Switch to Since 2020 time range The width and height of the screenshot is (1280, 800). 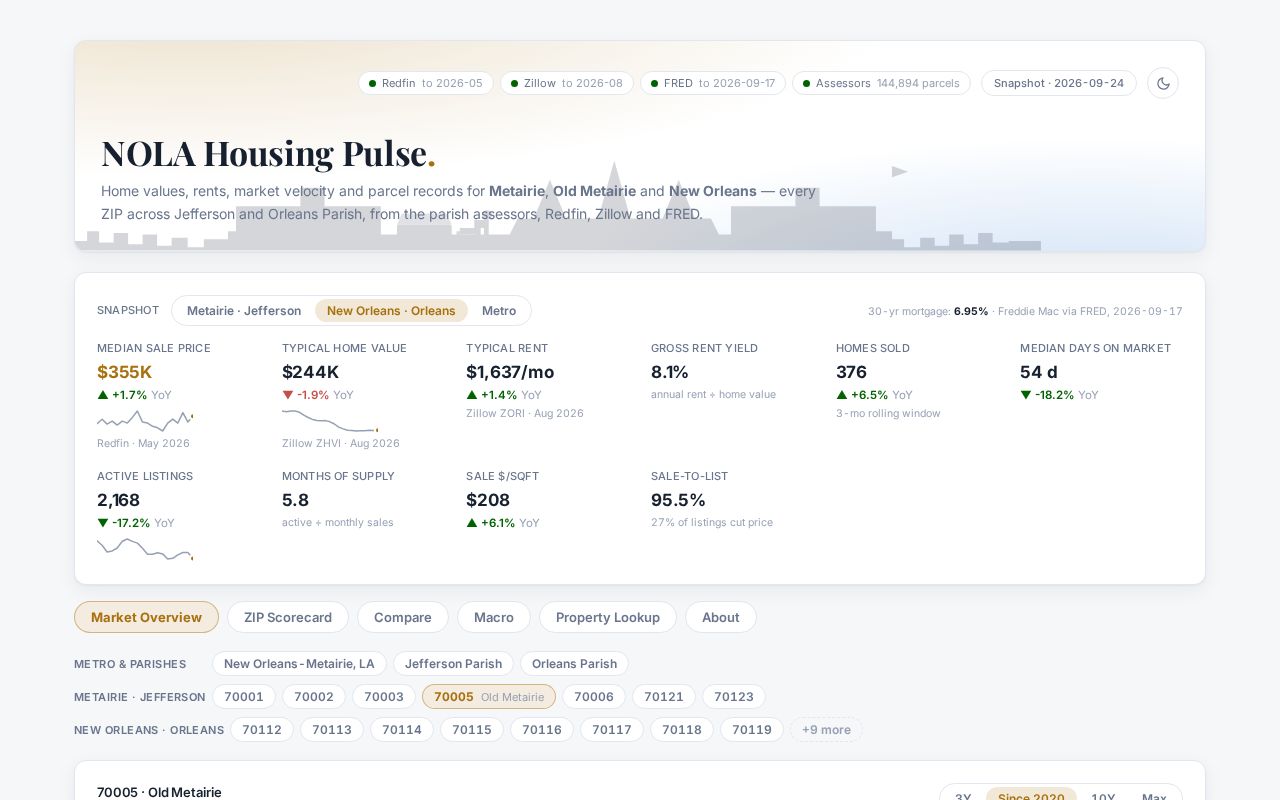click(1031, 797)
